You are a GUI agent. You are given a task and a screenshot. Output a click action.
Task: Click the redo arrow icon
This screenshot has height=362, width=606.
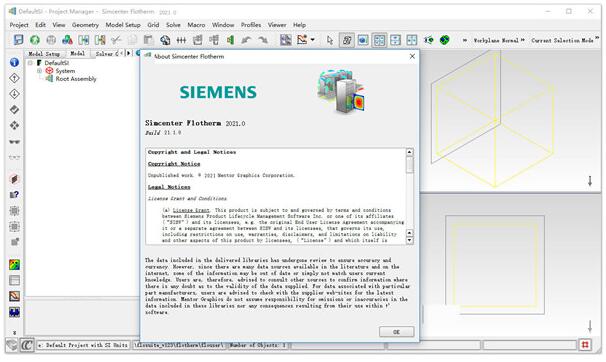tap(263, 40)
